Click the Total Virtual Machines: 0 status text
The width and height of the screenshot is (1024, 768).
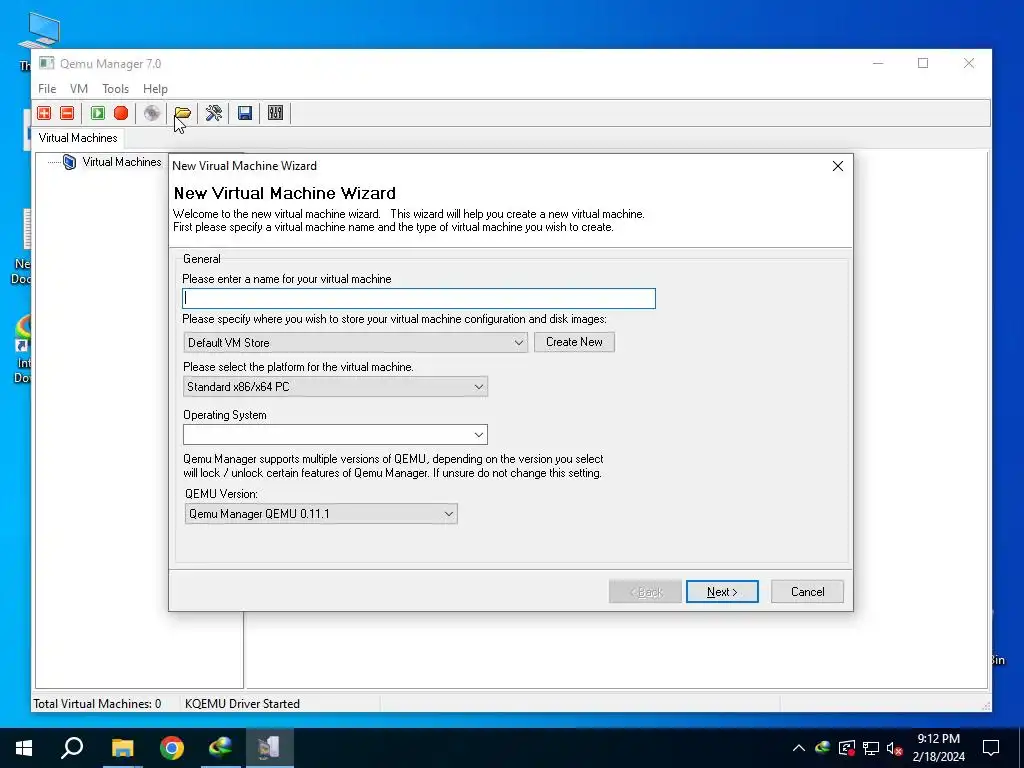(97, 703)
